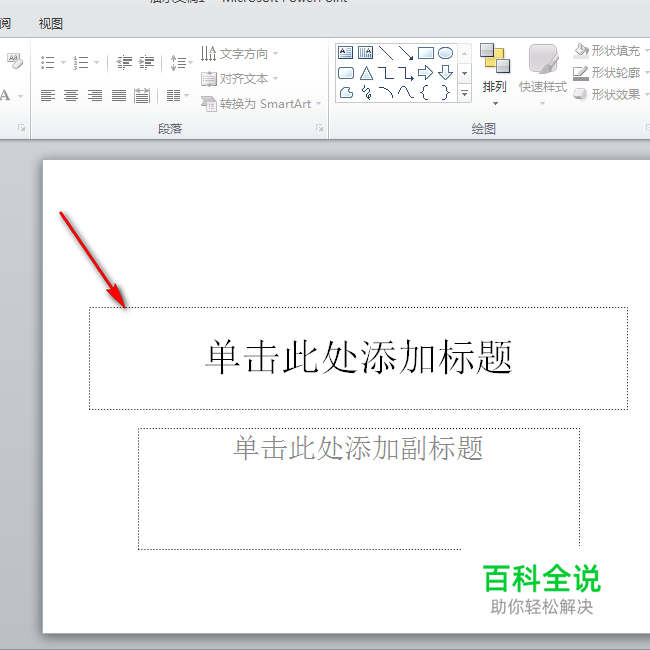The width and height of the screenshot is (650, 650).
Task: Open the columns button
Action: point(177,96)
